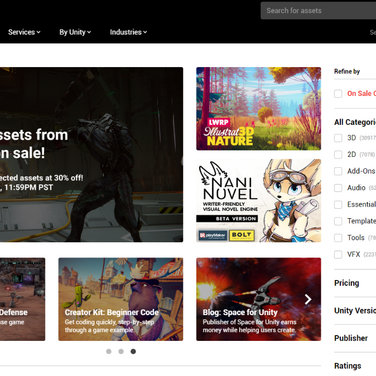Open the By Unity dropdown menu
Image resolution: width=376 pixels, height=376 pixels.
click(x=75, y=32)
